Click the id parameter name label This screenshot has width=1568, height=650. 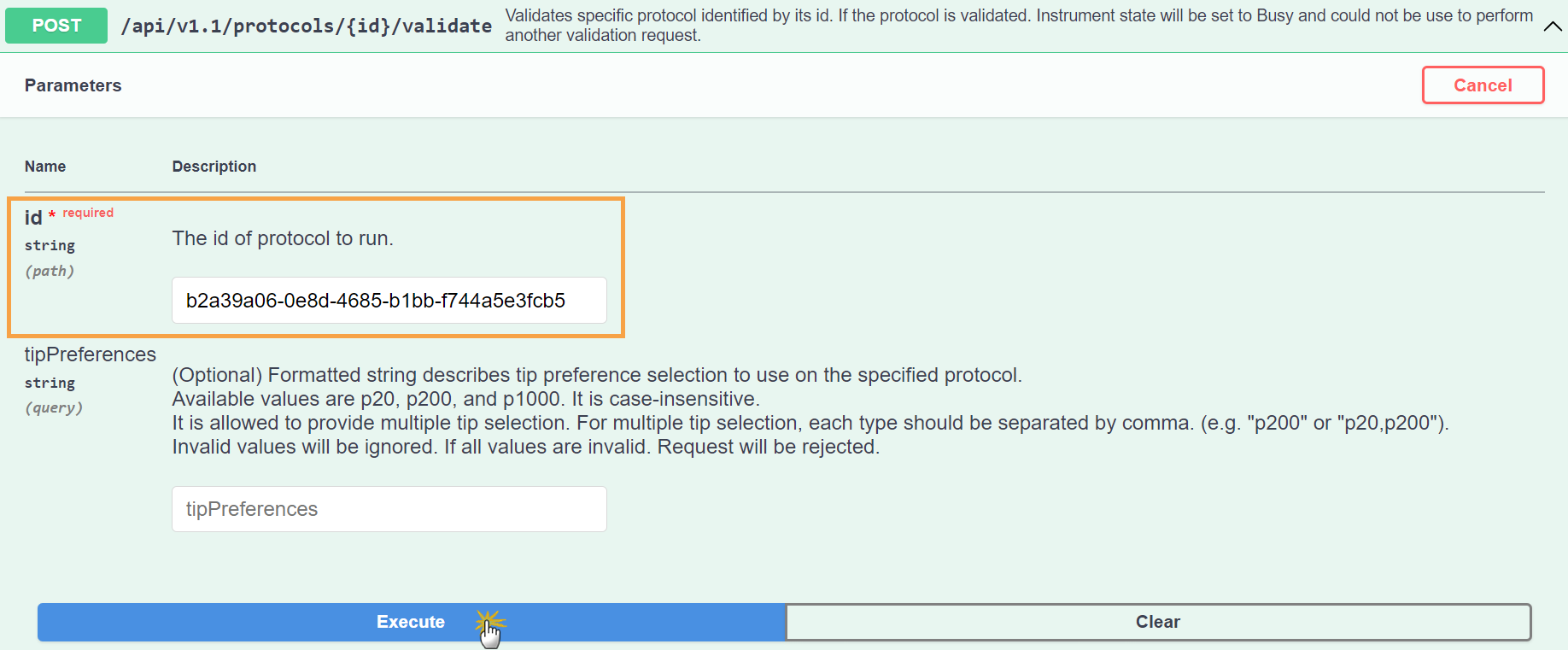[x=33, y=218]
